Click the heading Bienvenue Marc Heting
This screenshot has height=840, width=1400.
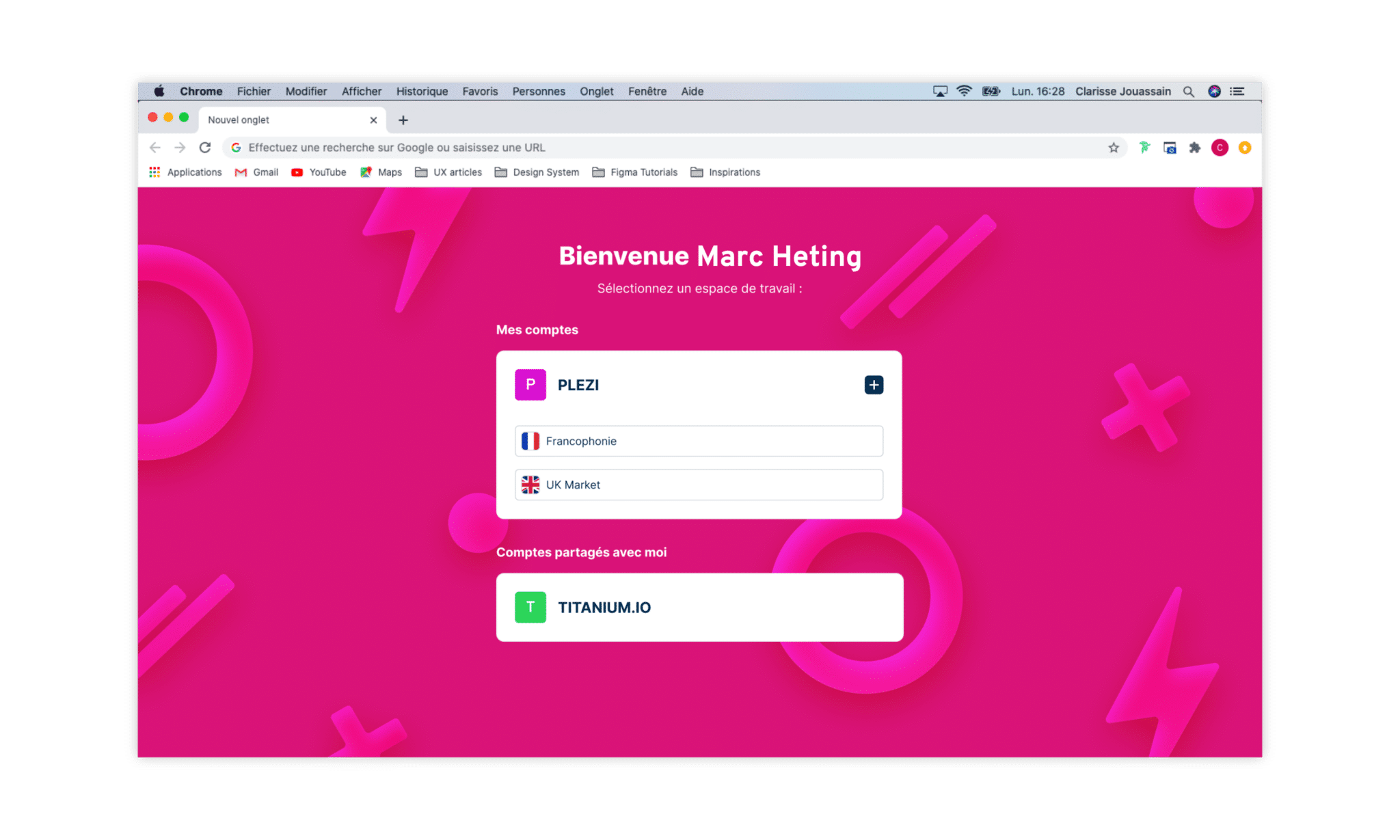(710, 256)
